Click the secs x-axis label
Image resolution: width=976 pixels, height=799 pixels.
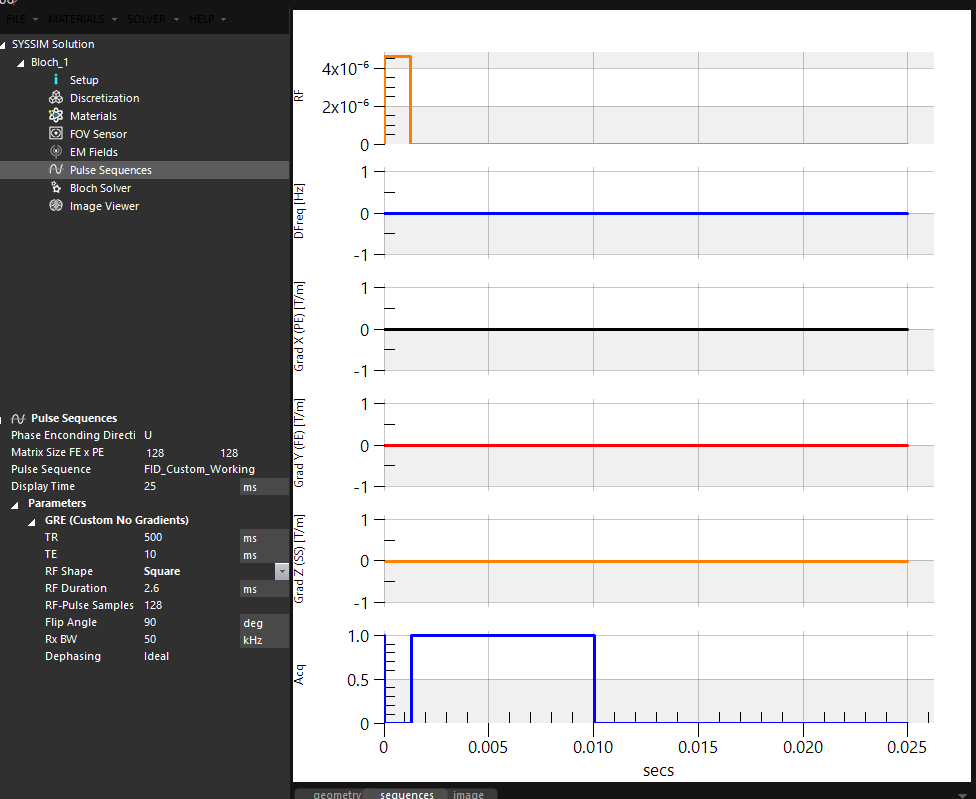[658, 770]
